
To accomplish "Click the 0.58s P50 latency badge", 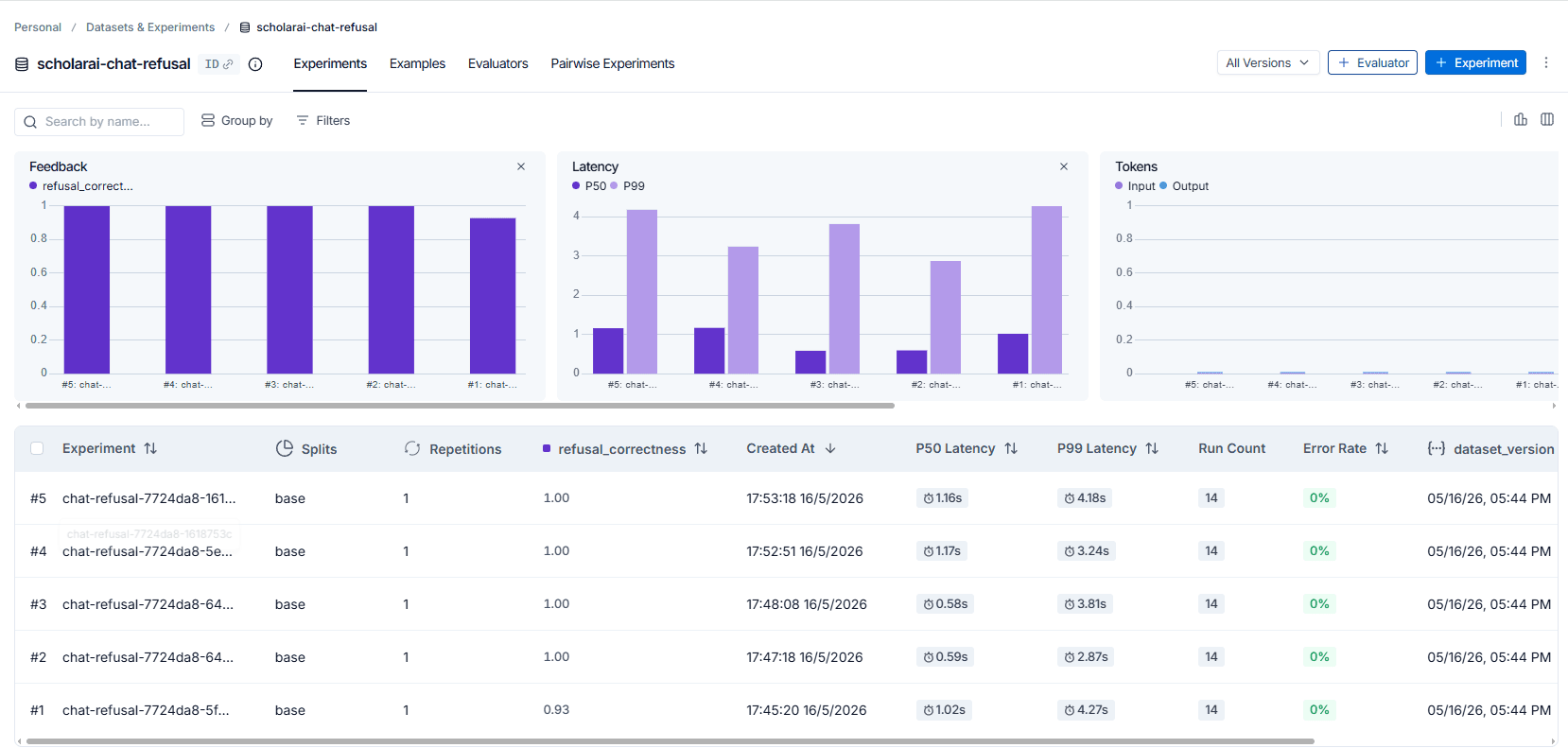I will (945, 604).
